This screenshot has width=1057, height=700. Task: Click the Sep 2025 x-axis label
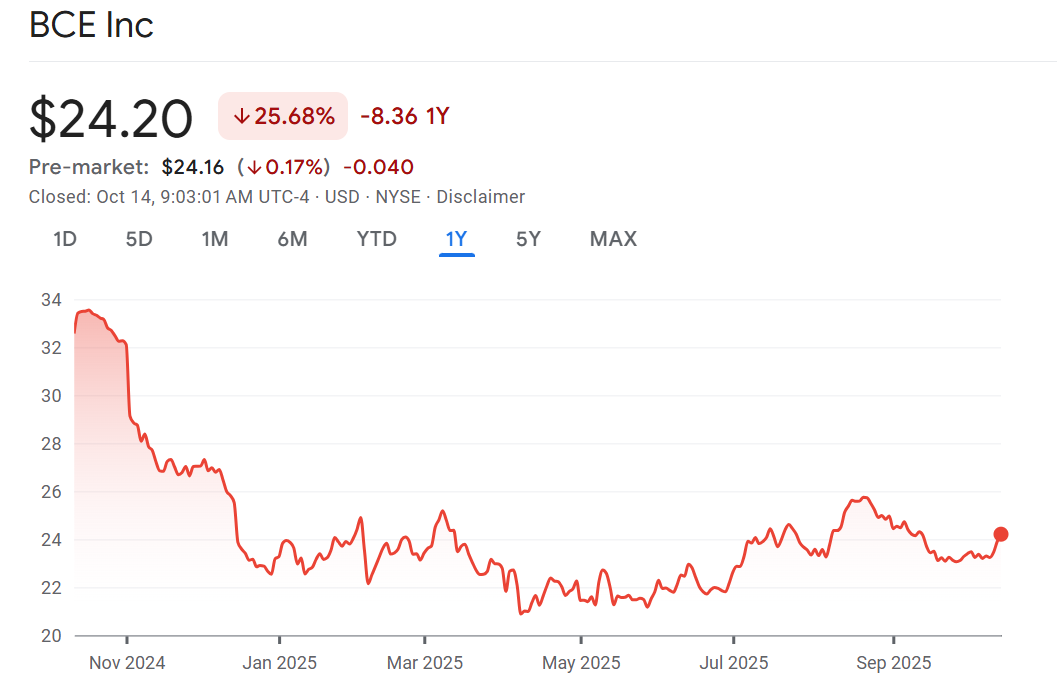click(893, 662)
